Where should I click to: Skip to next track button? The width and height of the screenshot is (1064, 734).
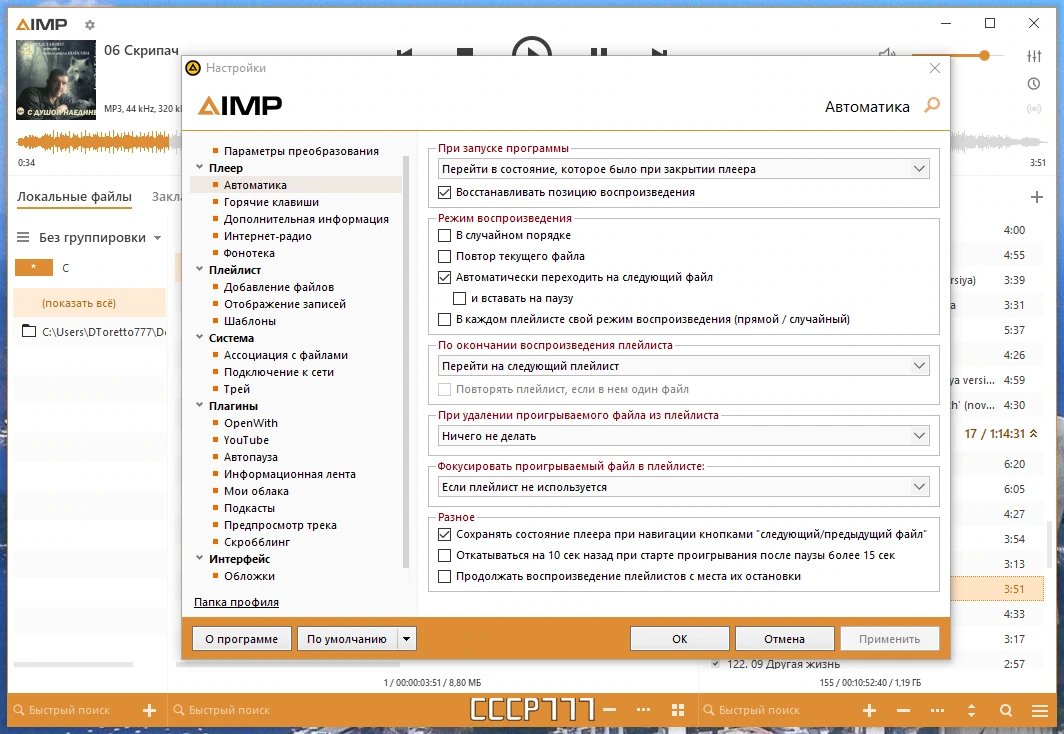click(659, 52)
